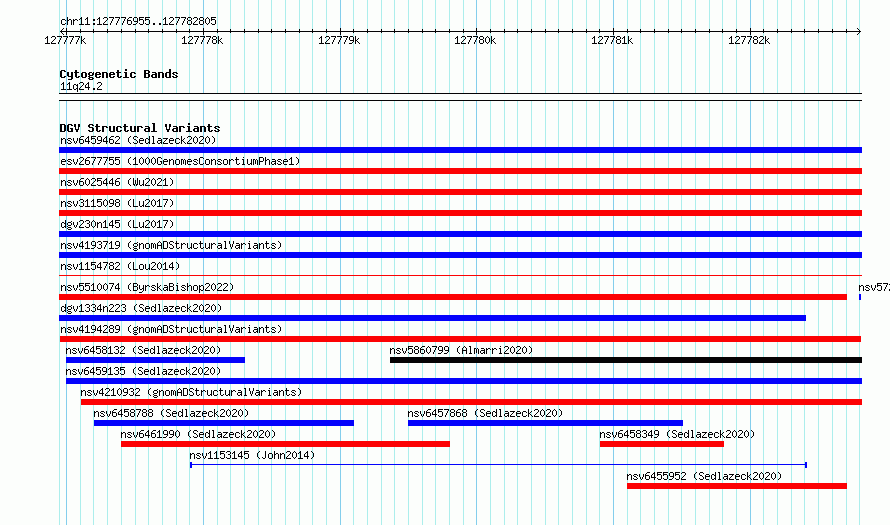Select the nsv1153145 (John2014) label
Image resolution: width=890 pixels, height=525 pixels.
coord(252,455)
